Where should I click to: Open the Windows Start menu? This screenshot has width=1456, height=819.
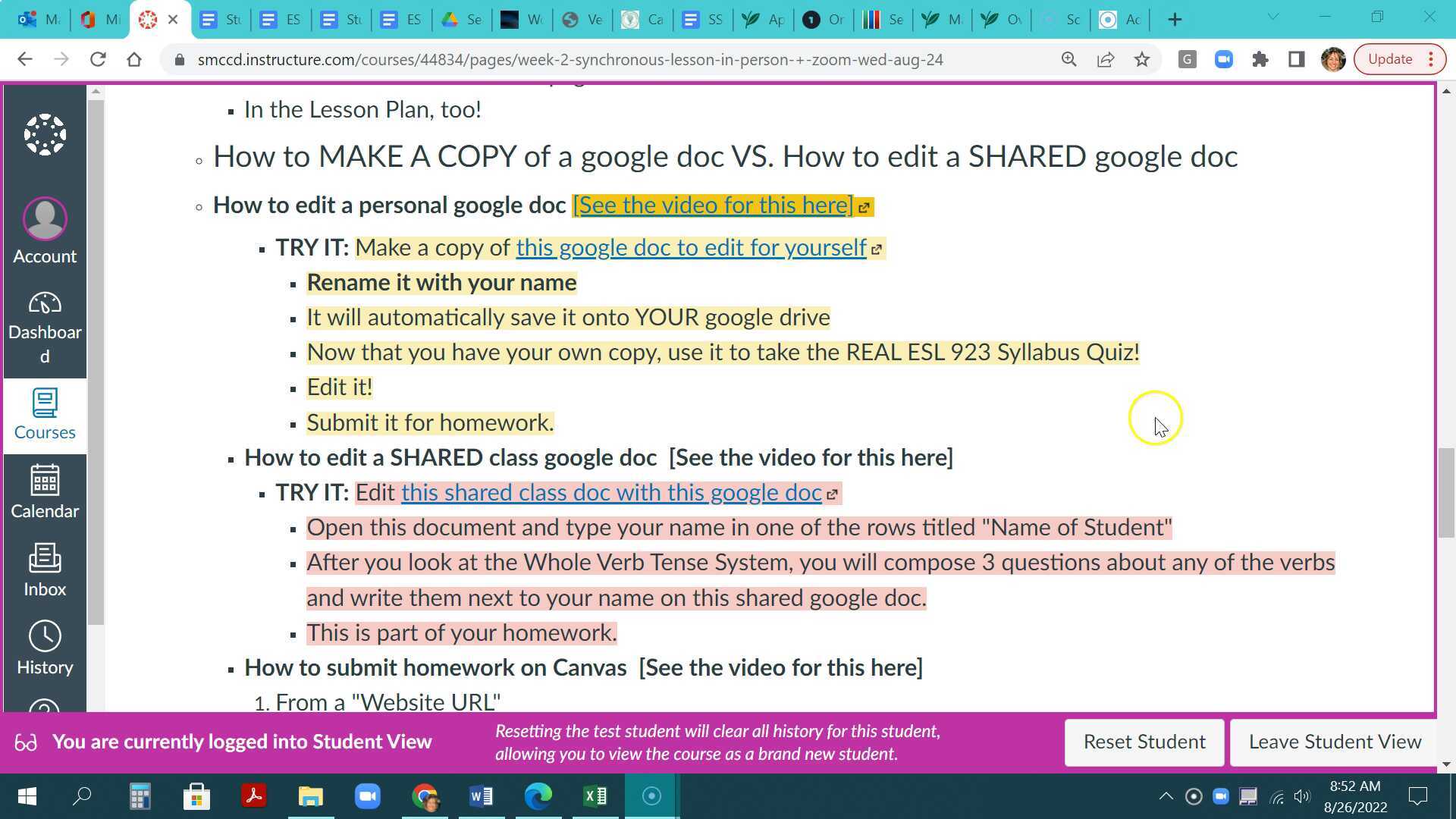27,796
